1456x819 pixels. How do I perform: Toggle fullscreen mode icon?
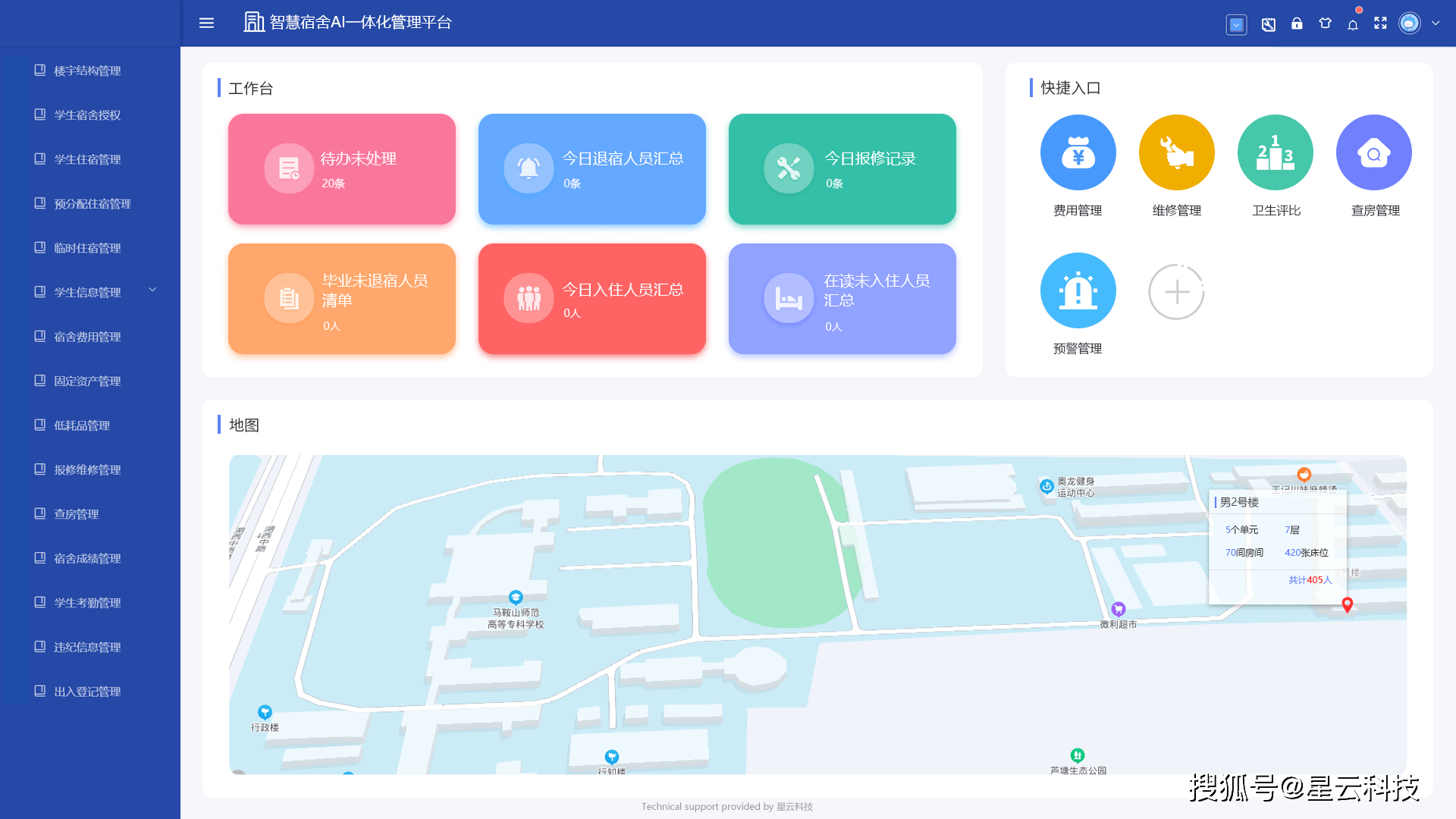click(x=1380, y=24)
